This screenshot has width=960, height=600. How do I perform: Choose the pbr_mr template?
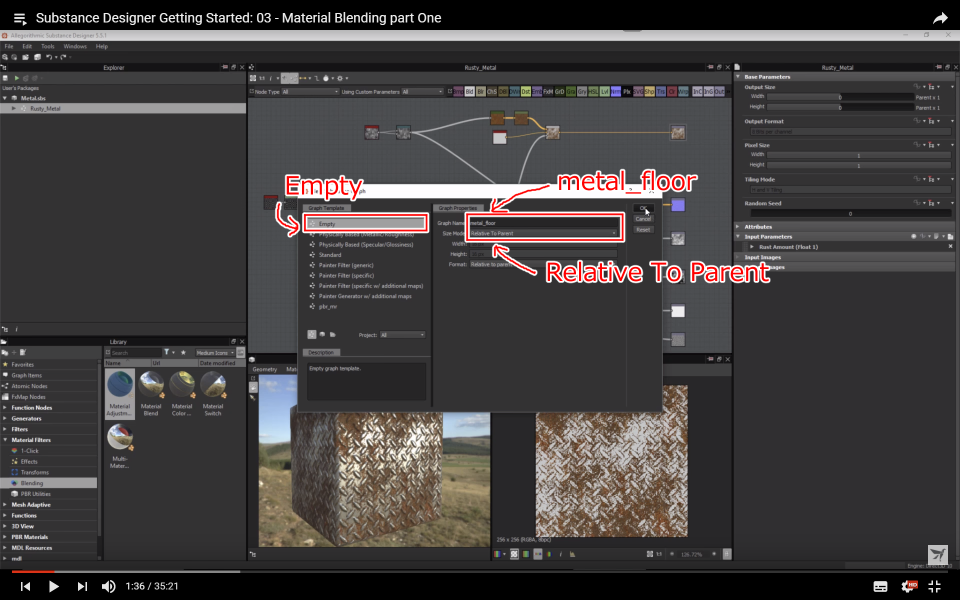pos(328,307)
